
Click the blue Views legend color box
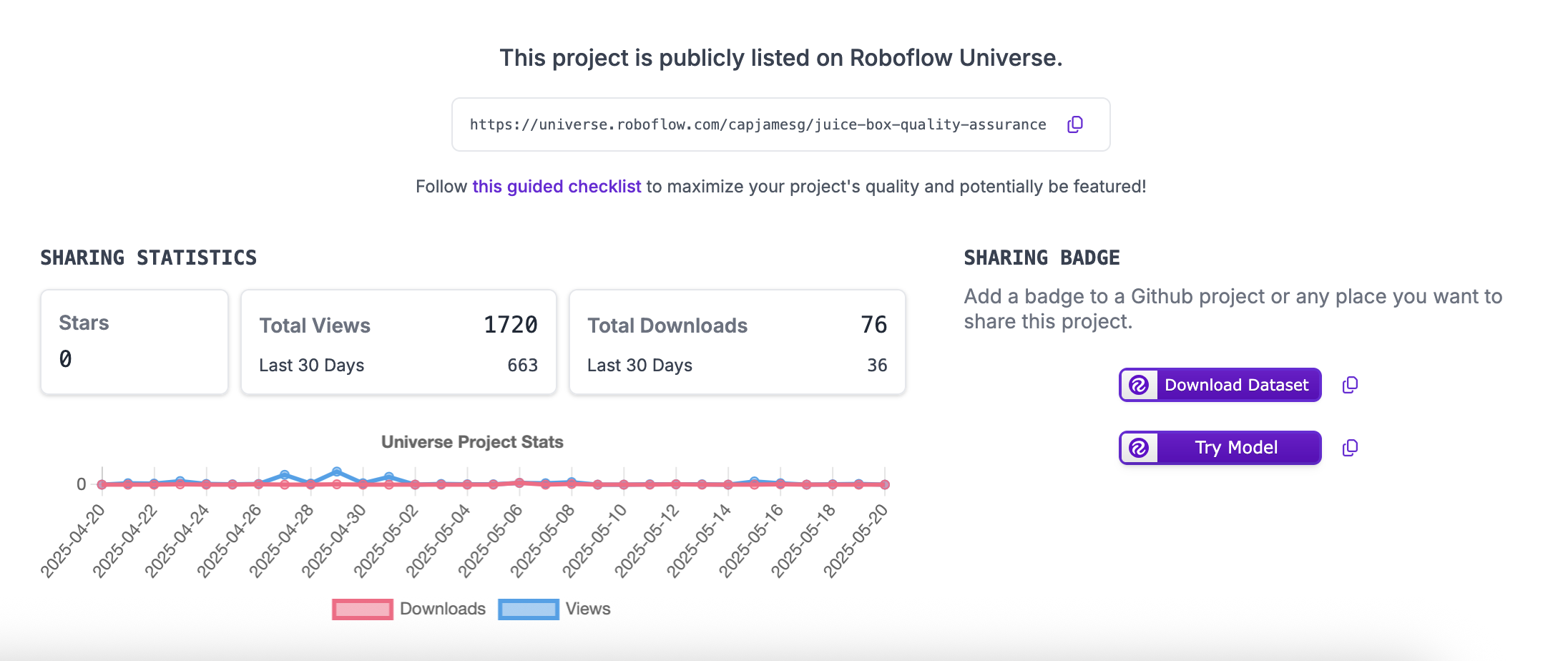(529, 609)
